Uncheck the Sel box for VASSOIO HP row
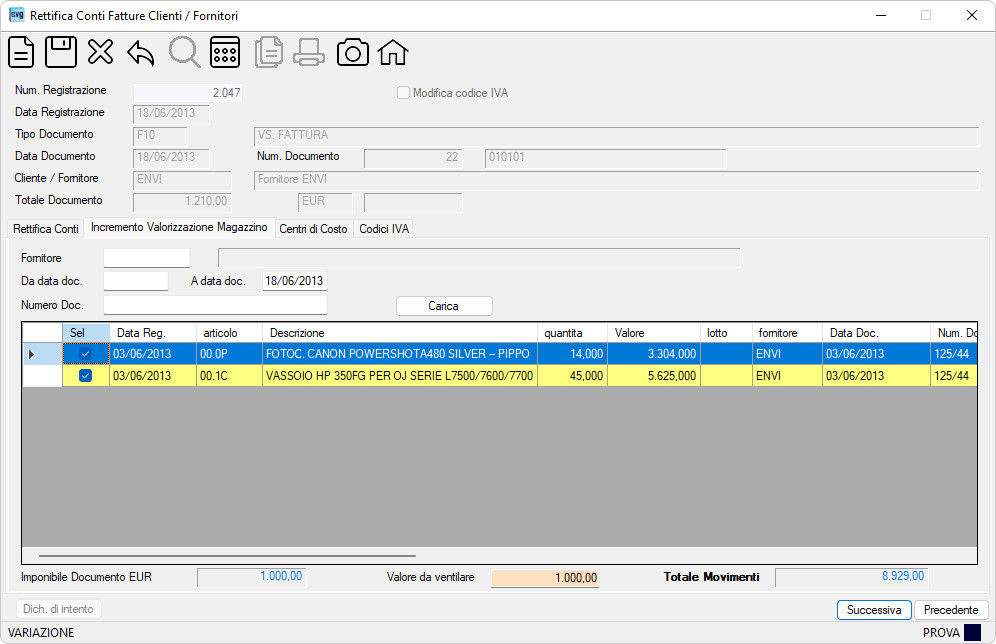 point(85,376)
